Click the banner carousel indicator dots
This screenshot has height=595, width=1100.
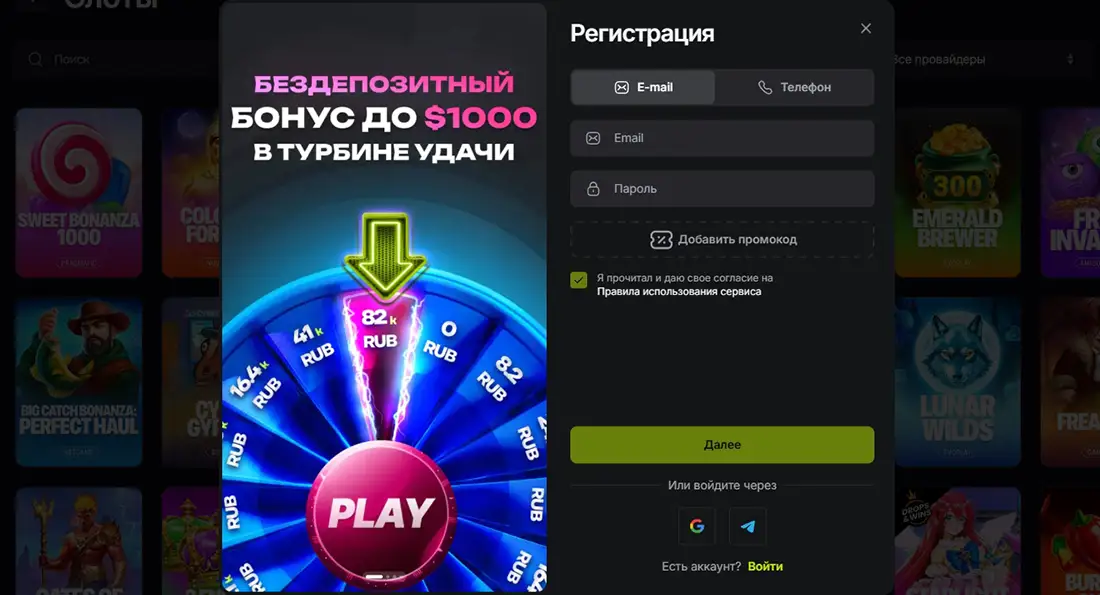384,577
